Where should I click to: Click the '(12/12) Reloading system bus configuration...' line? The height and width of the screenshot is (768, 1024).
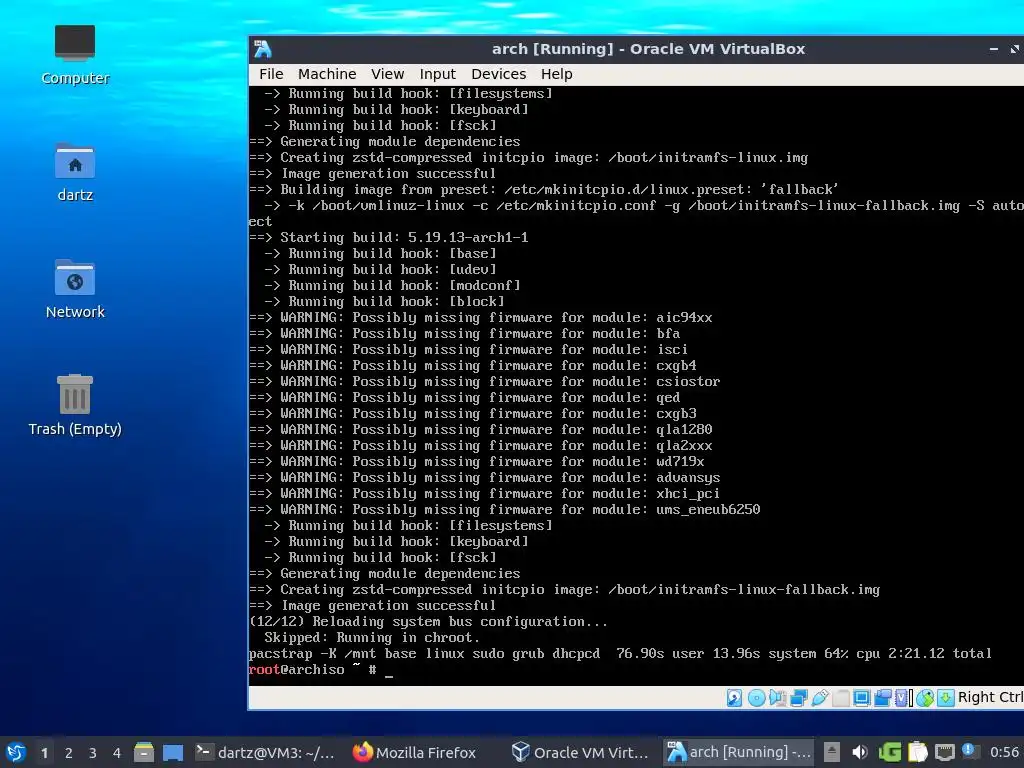428,622
